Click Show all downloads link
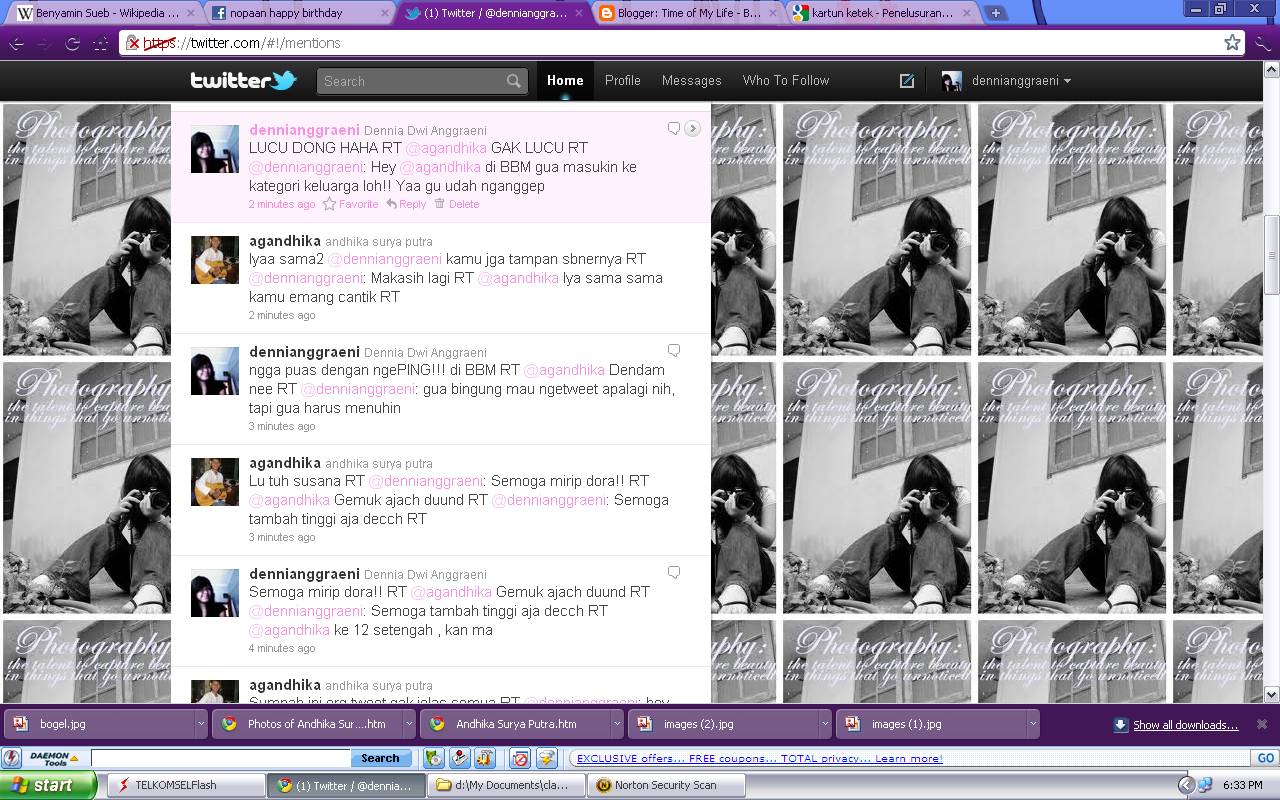 tap(1185, 725)
